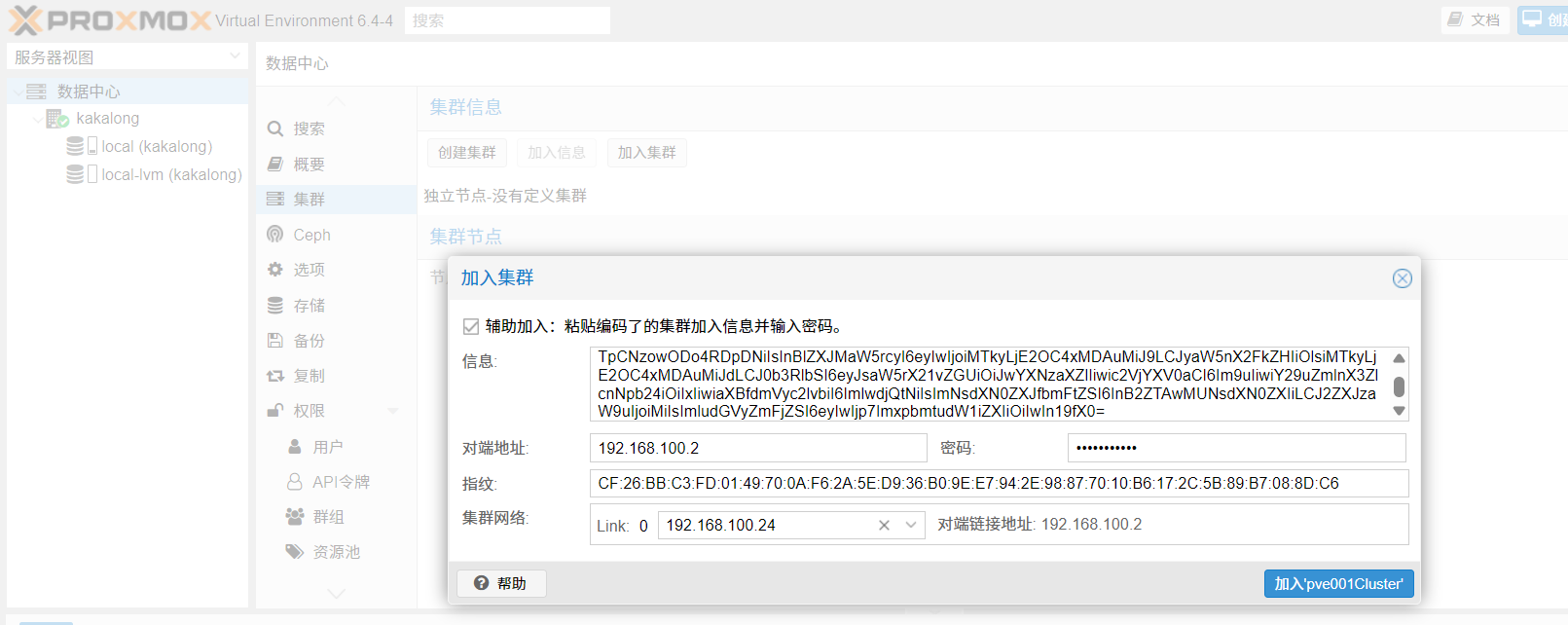Collapse the permissions submenu
The height and width of the screenshot is (625, 1568).
tap(393, 411)
